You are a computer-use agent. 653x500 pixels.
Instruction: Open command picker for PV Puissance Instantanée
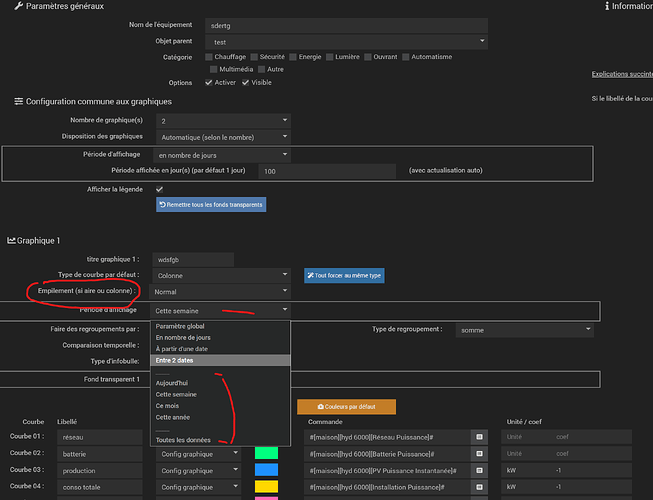point(478,470)
